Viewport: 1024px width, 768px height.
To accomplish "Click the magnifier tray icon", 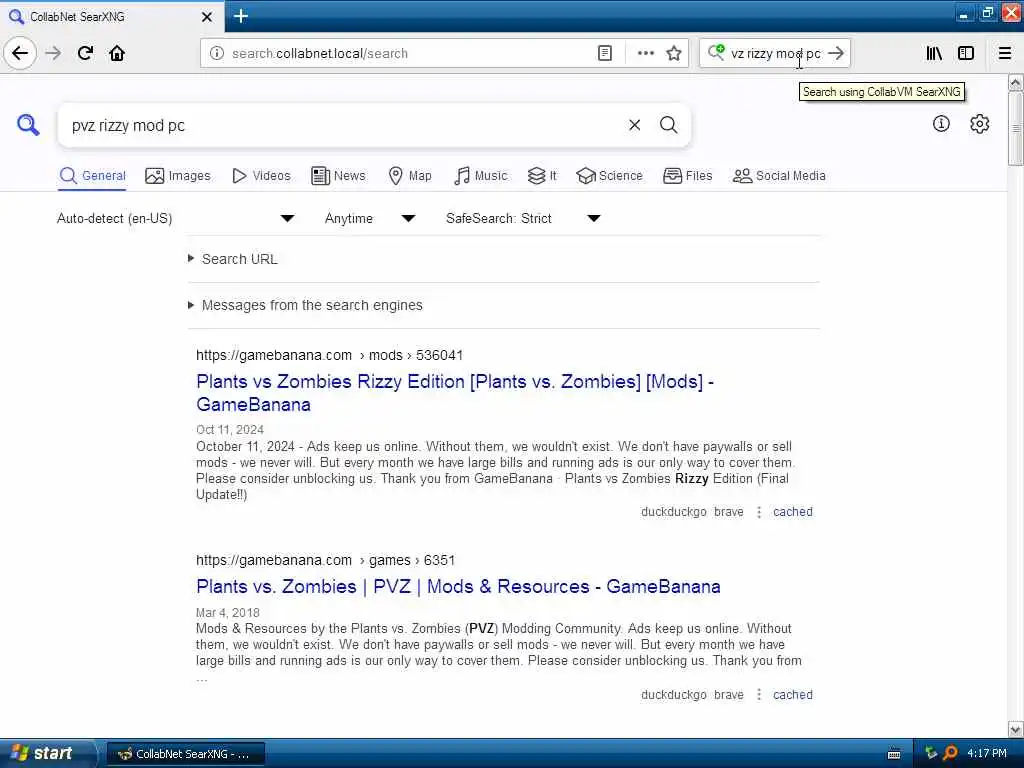I will click(950, 753).
